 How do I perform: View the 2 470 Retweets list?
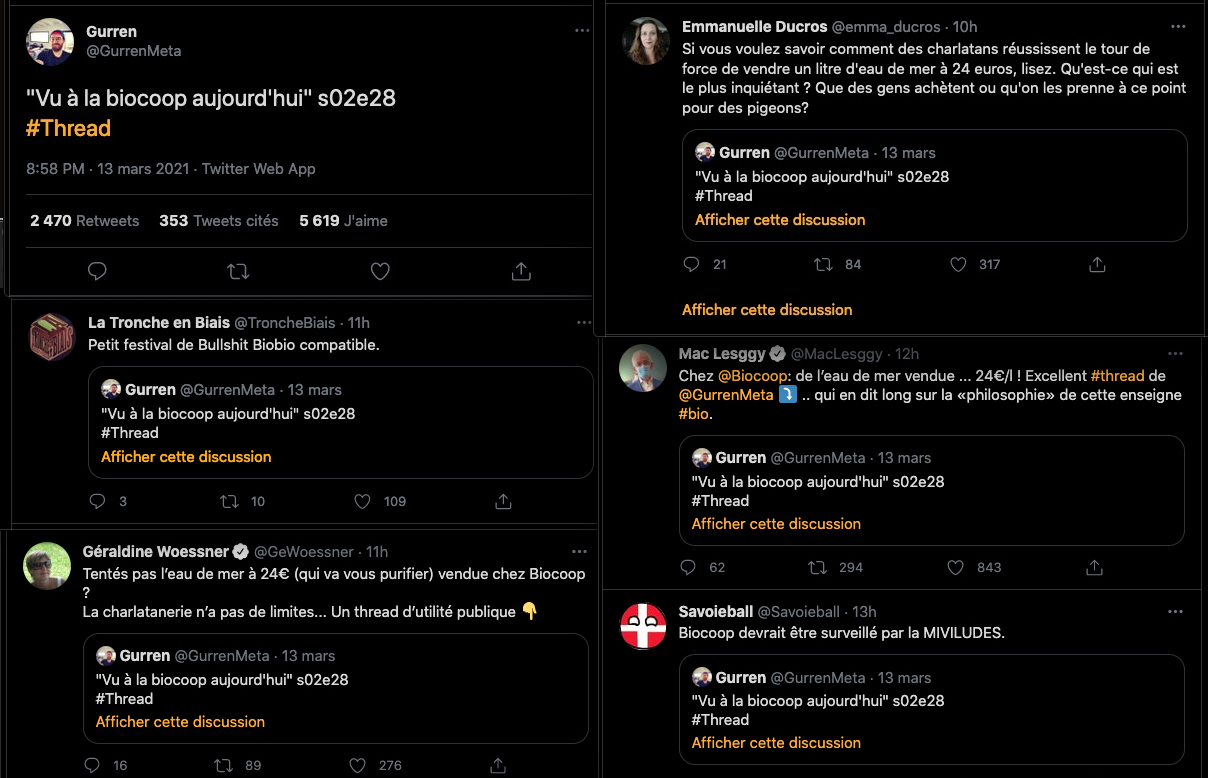(x=84, y=221)
